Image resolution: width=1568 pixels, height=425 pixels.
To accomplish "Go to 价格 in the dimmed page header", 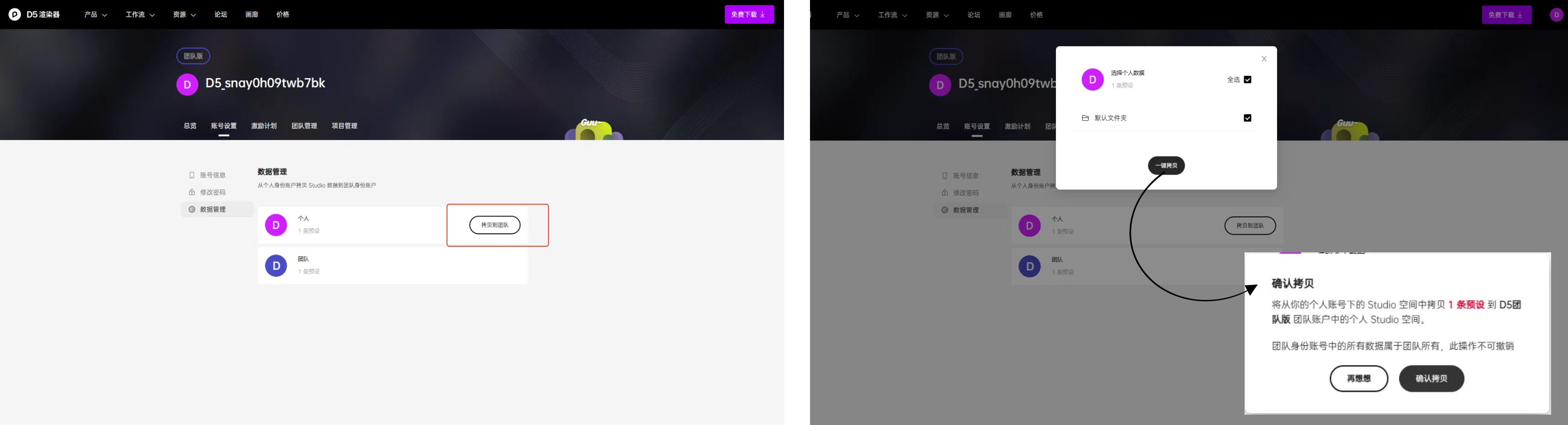I will coord(1037,15).
